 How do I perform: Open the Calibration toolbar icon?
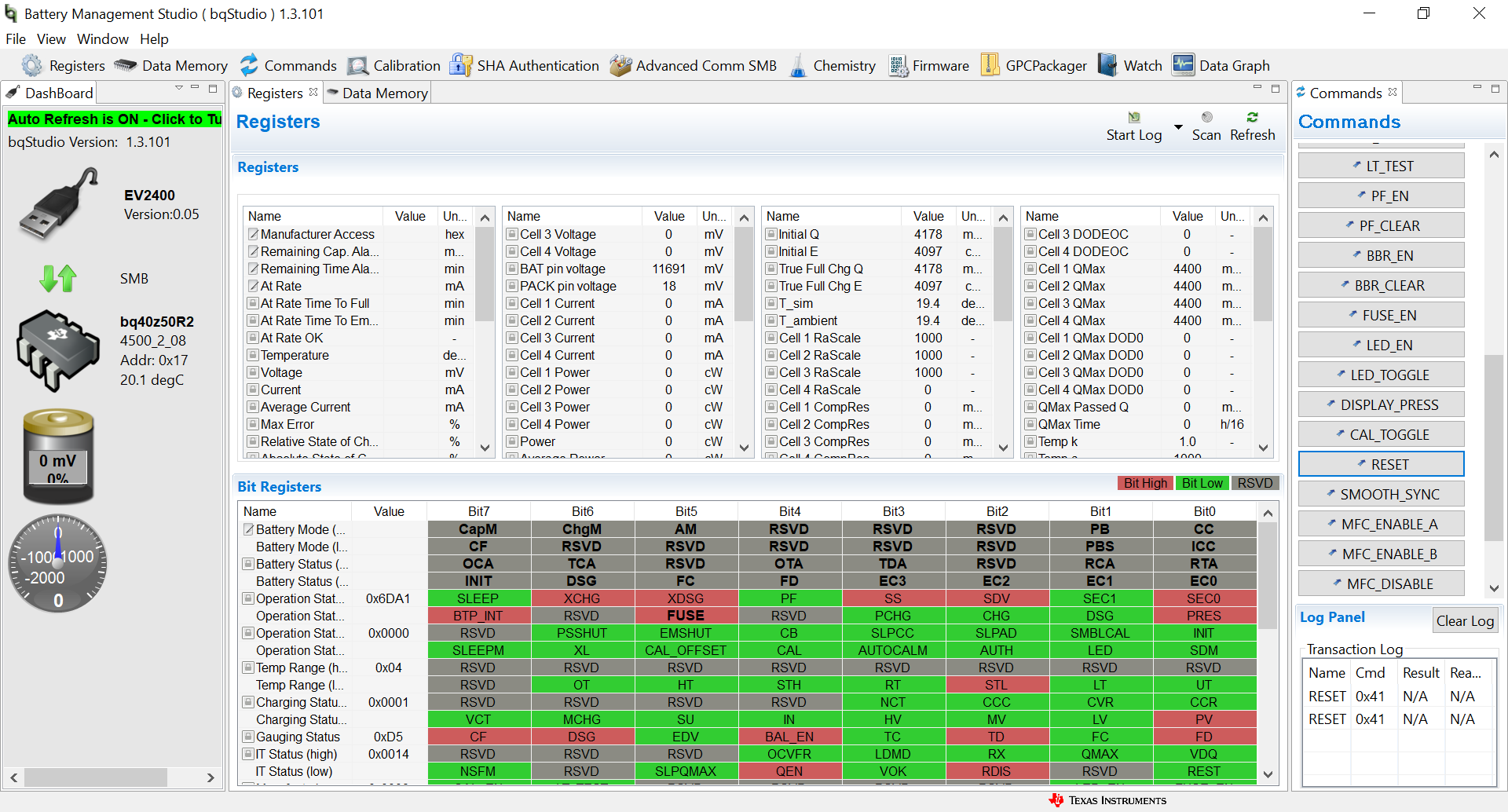[x=358, y=66]
